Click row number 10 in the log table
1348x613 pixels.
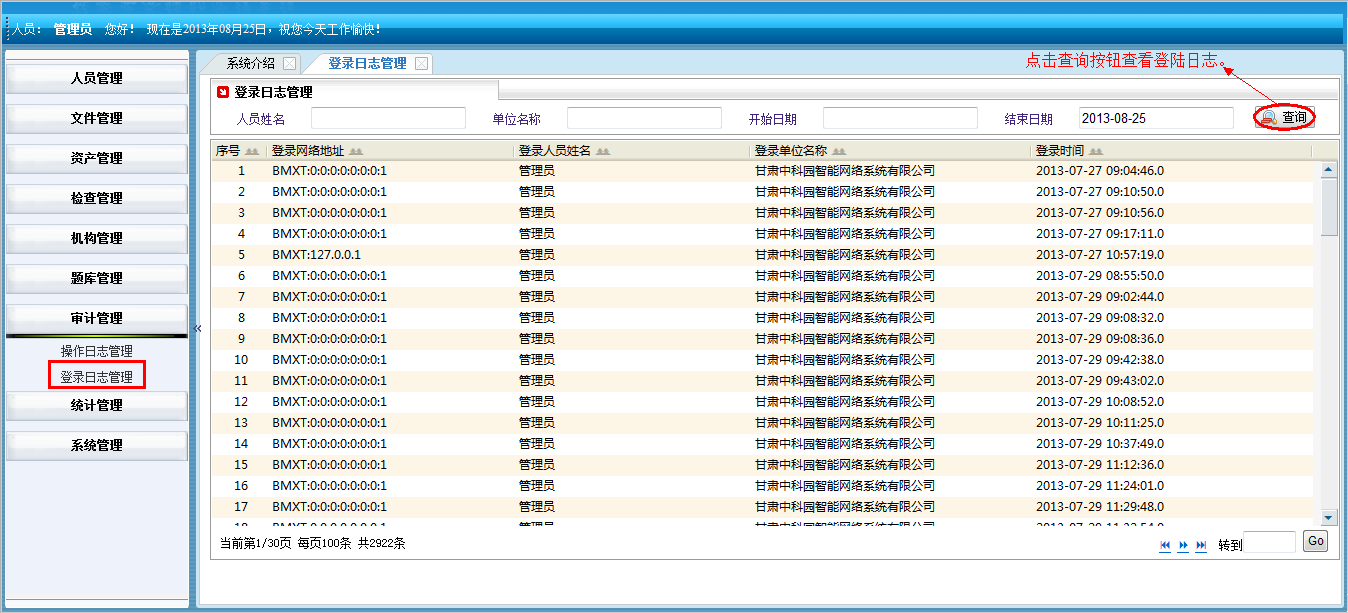pyautogui.click(x=241, y=360)
